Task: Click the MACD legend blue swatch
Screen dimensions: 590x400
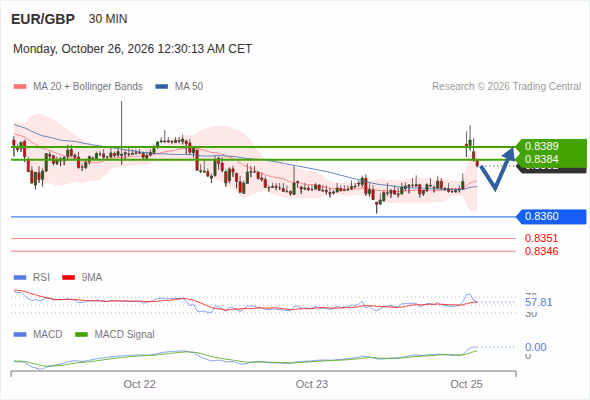Action: coord(20,335)
